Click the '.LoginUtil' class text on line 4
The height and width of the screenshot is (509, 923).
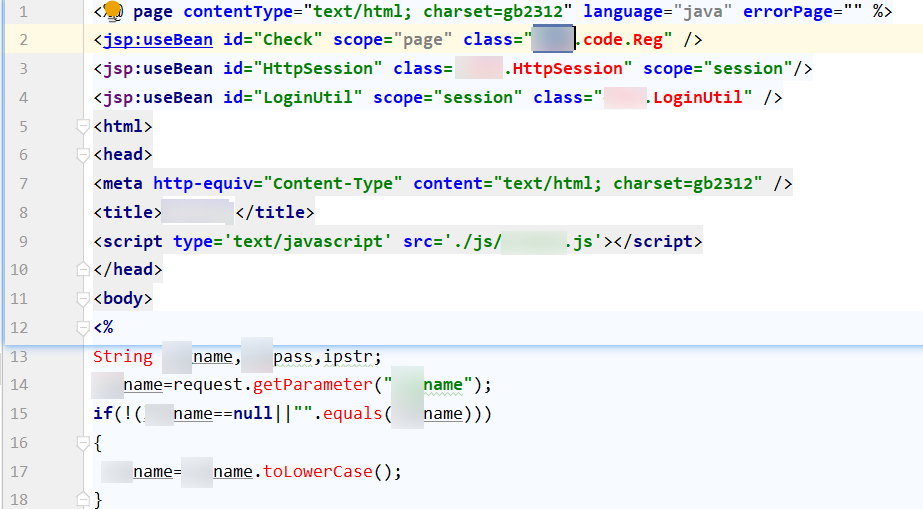pos(693,97)
